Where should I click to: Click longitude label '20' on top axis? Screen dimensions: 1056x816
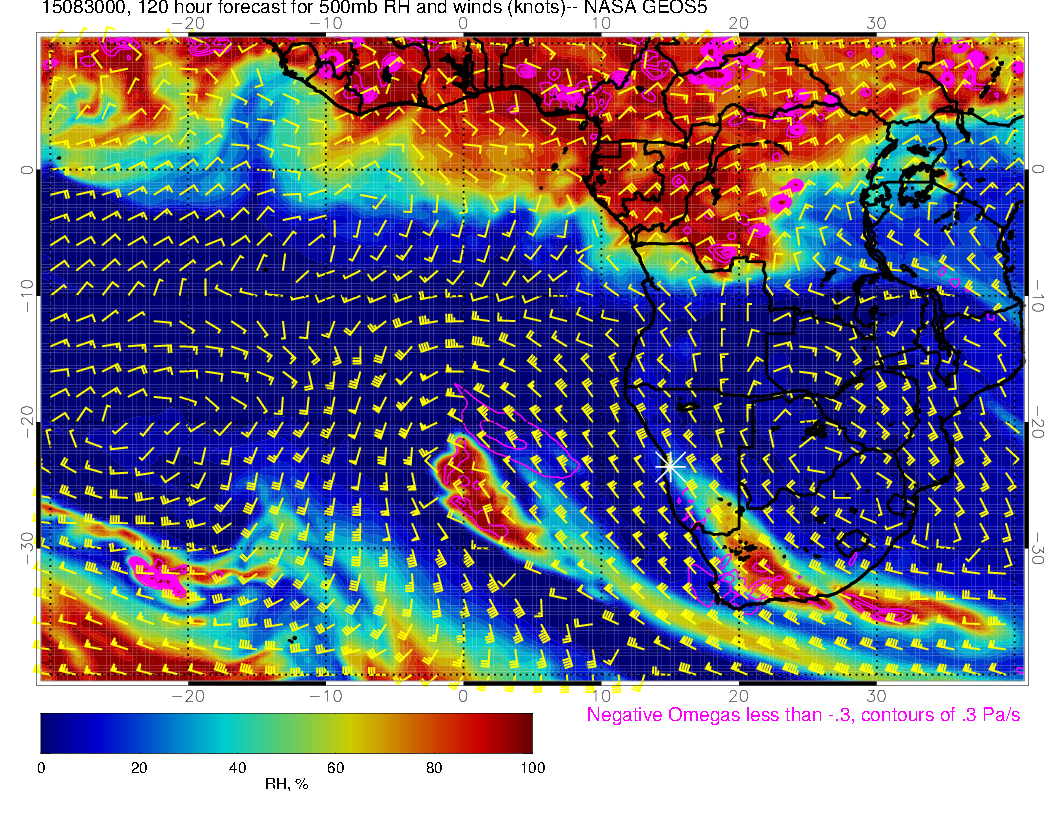pos(739,24)
